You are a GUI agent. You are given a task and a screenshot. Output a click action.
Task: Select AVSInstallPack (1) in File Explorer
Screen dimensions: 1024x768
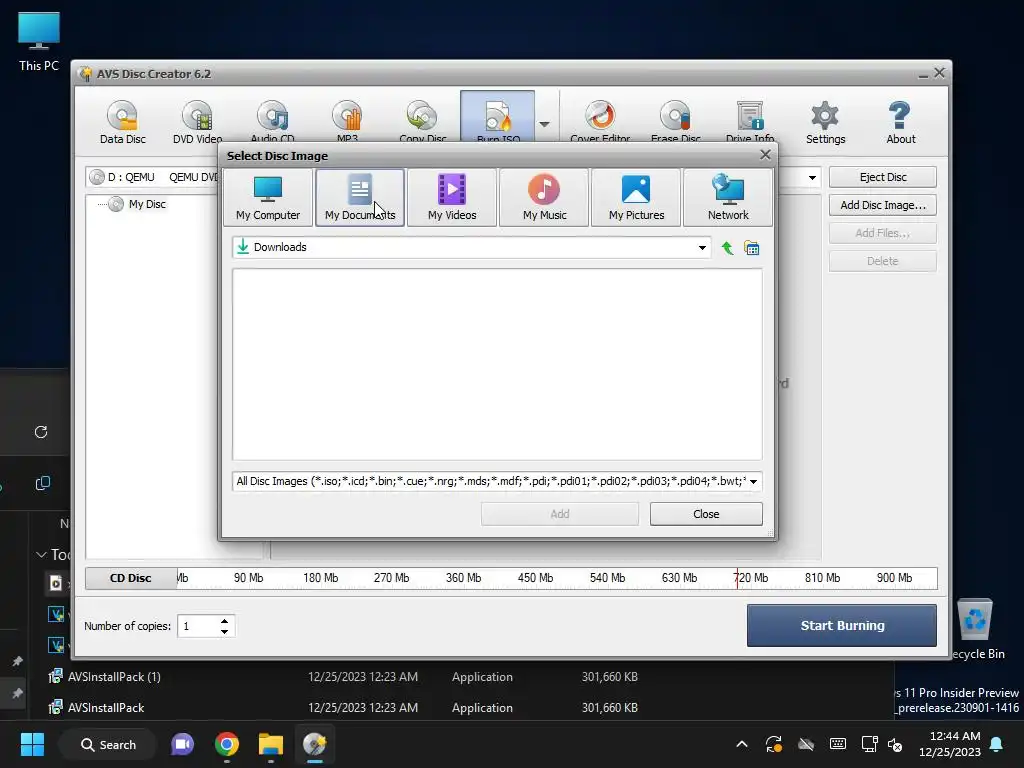(114, 677)
